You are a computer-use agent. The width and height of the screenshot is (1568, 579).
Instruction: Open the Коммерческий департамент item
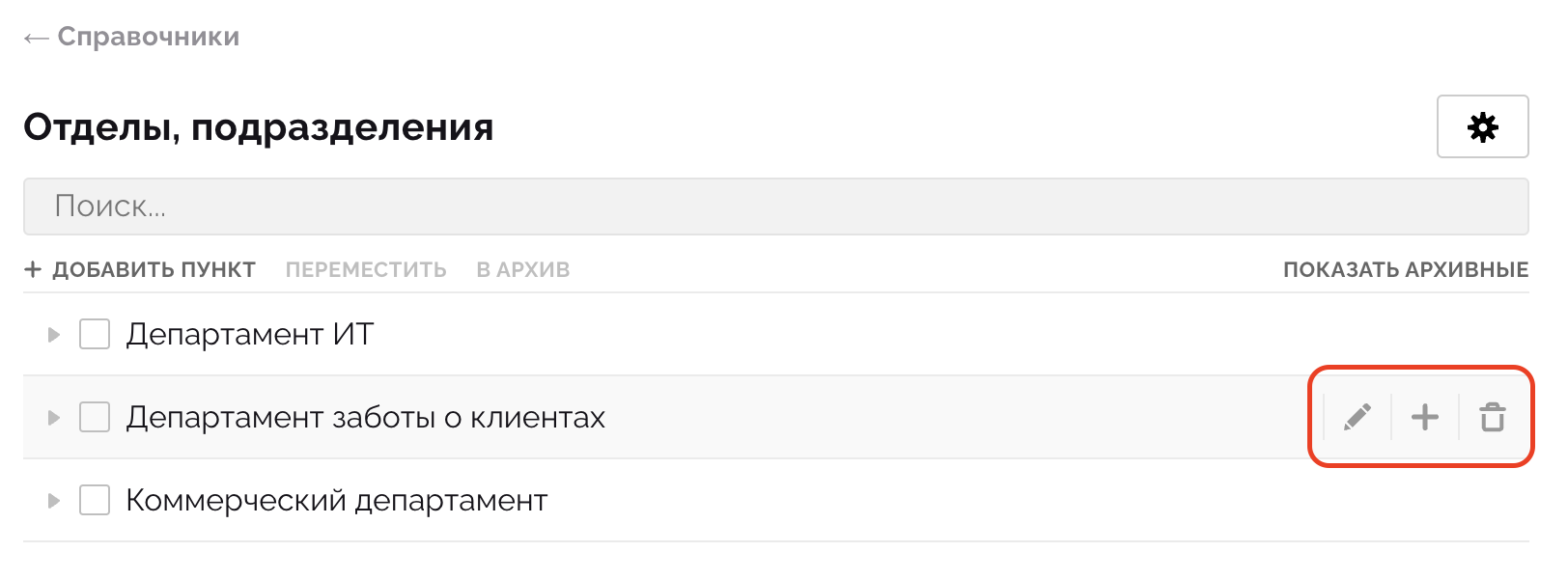tap(336, 500)
